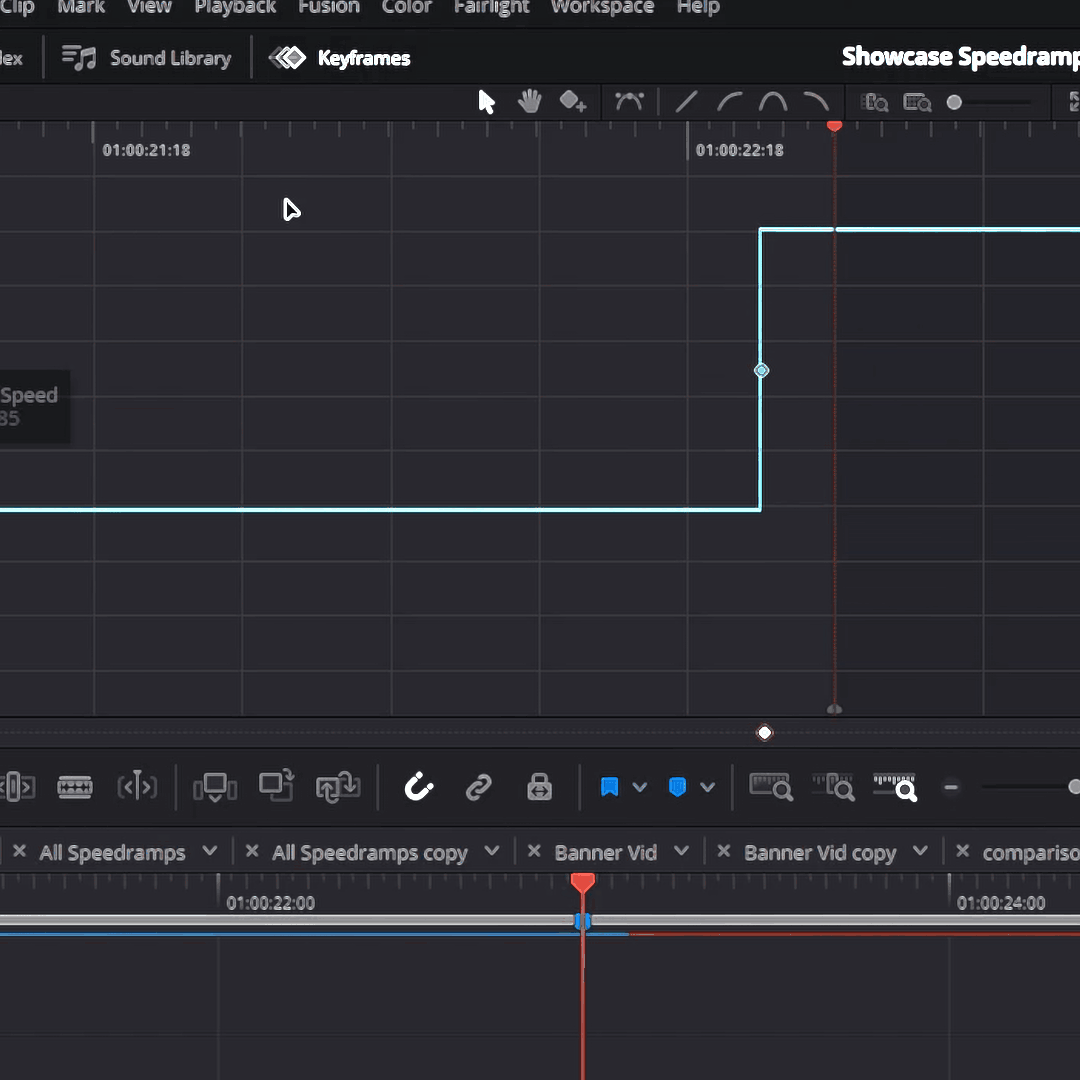Open the marker color dropdown

(708, 787)
